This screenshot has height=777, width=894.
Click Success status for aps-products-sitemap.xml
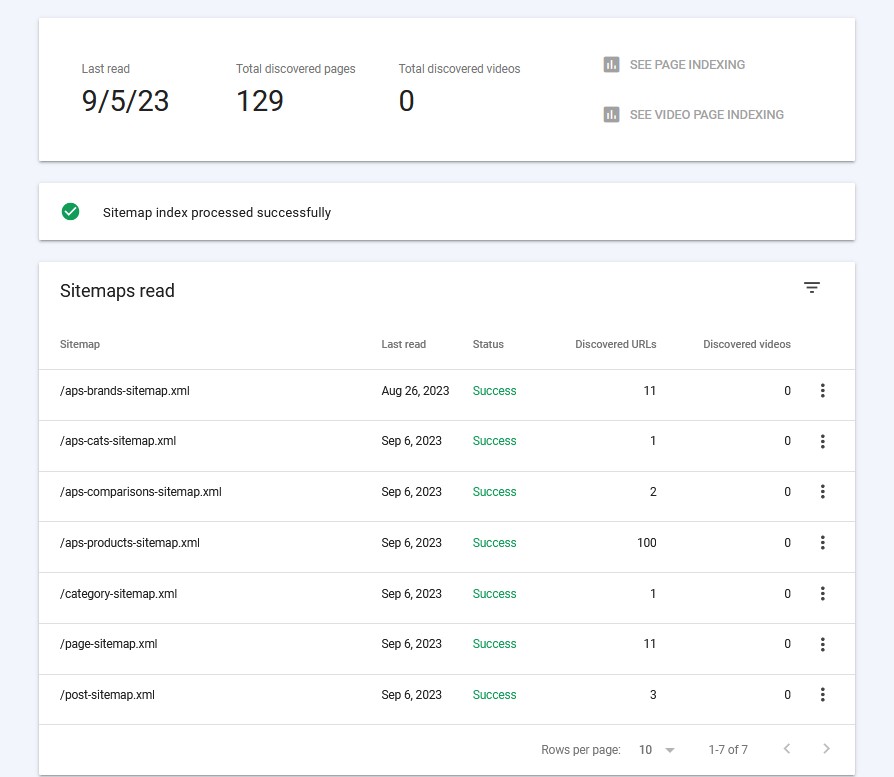[494, 543]
